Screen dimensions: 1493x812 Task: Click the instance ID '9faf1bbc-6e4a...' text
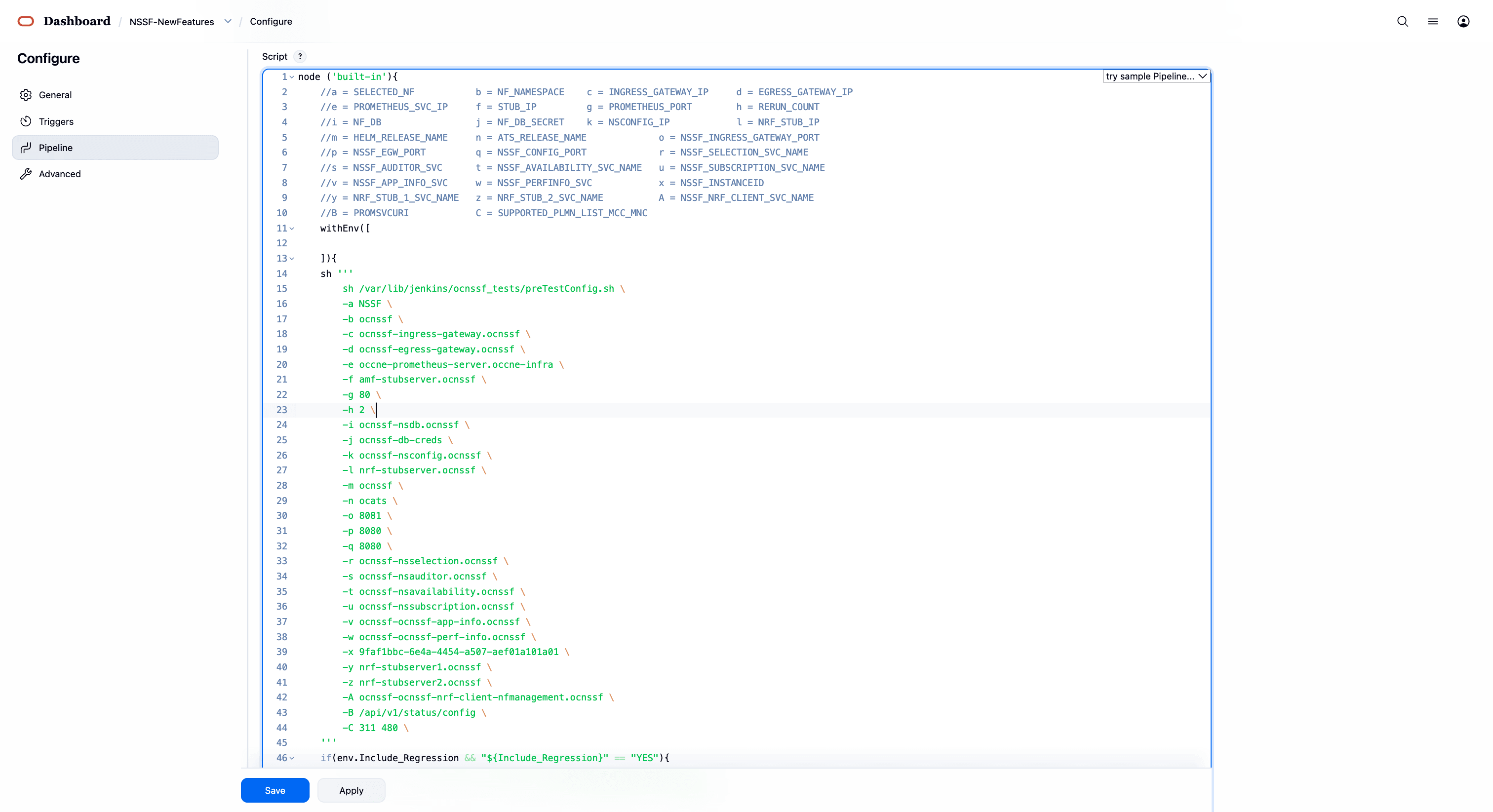pyautogui.click(x=459, y=652)
